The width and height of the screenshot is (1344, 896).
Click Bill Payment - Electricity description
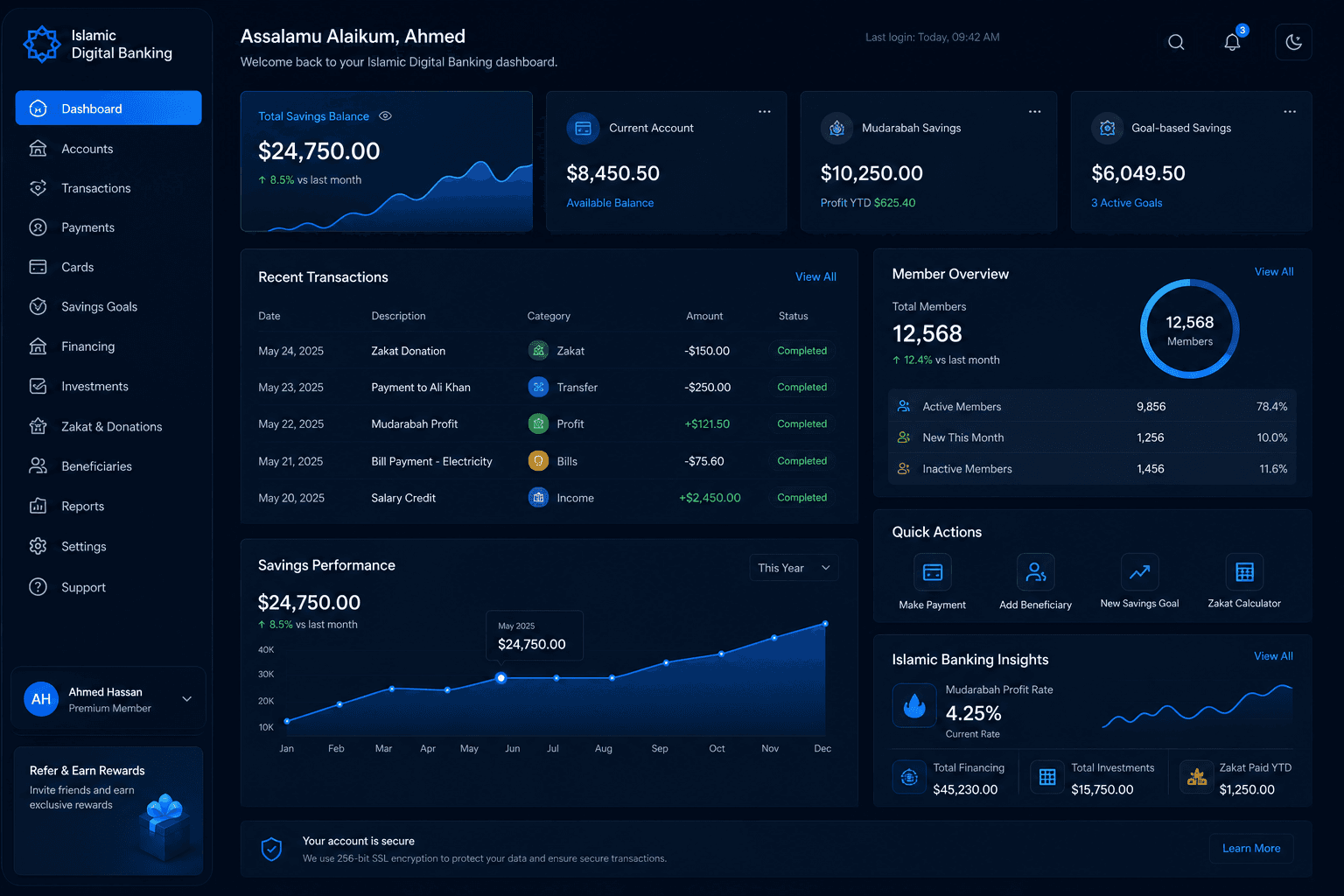point(431,461)
